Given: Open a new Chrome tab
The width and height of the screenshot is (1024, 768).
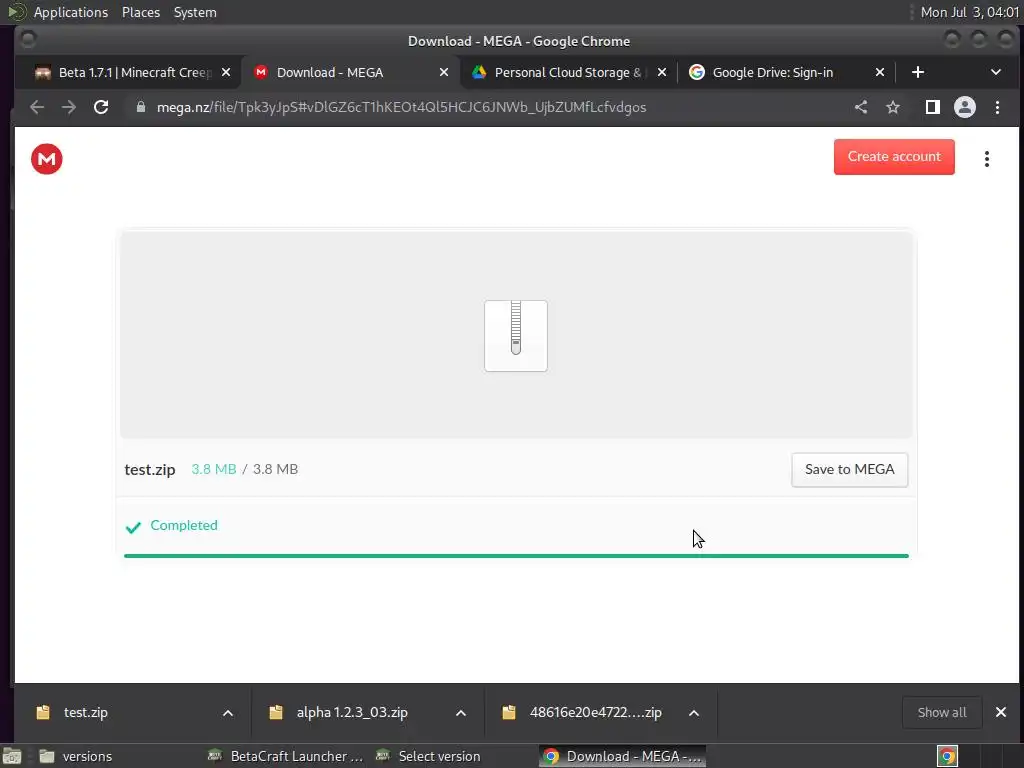Looking at the screenshot, I should [x=918, y=72].
